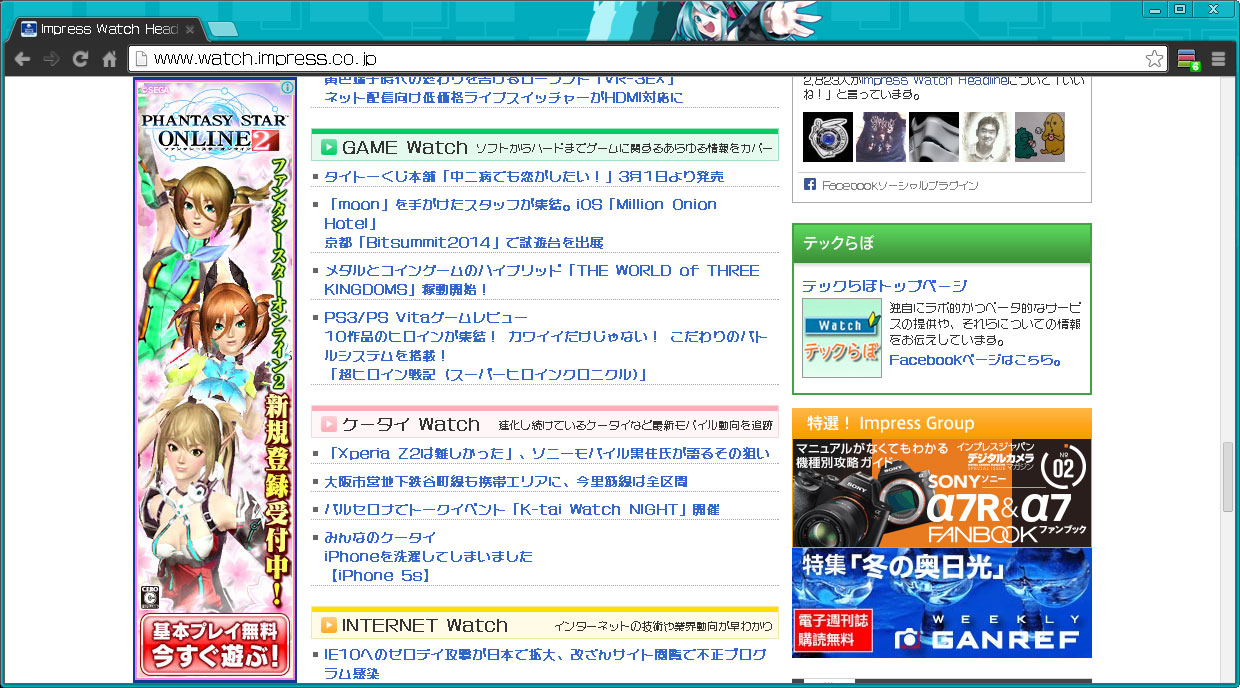This screenshot has height=688, width=1240.
Task: Open the テックらぼトップページ link
Action: coord(885,286)
